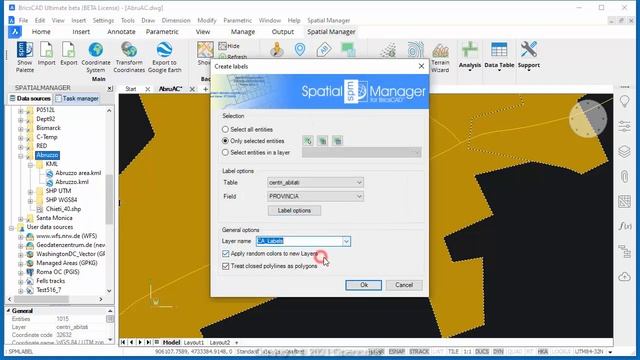Click the Show Palette ribbon icon
640x360 pixels.
24,57
